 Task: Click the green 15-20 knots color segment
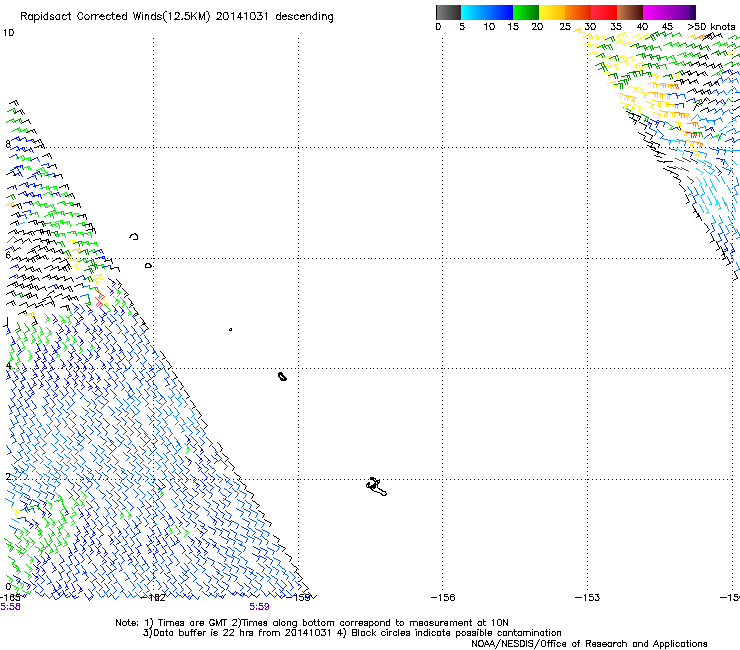(526, 12)
